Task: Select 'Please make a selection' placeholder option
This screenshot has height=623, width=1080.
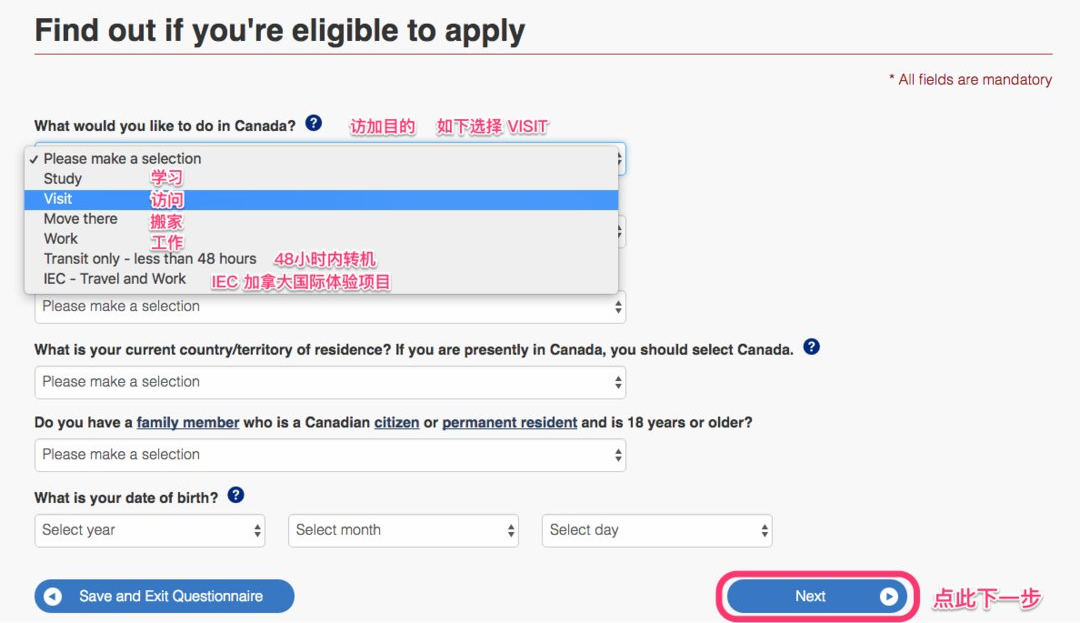Action: 122,159
